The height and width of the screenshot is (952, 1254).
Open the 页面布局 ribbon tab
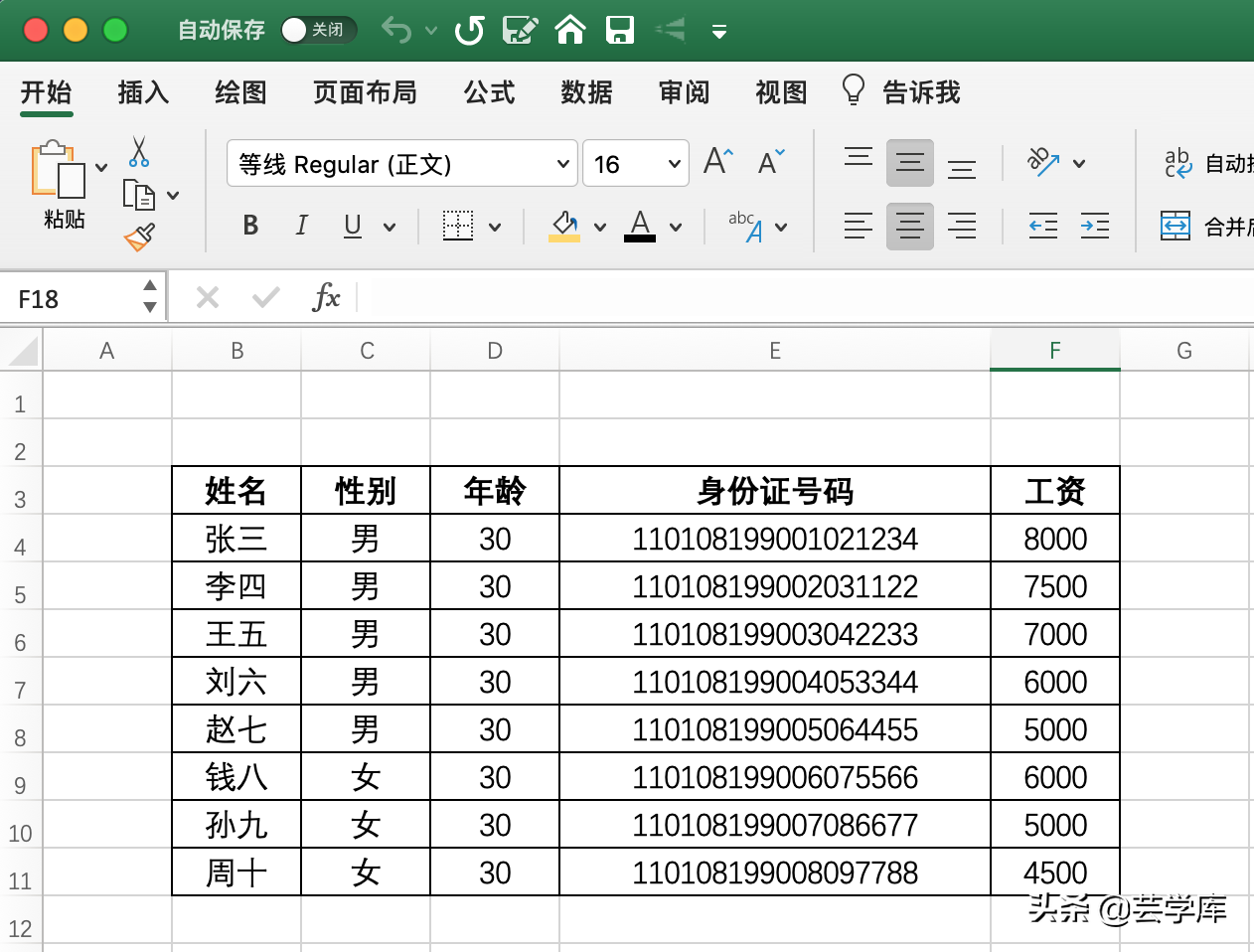tap(365, 92)
